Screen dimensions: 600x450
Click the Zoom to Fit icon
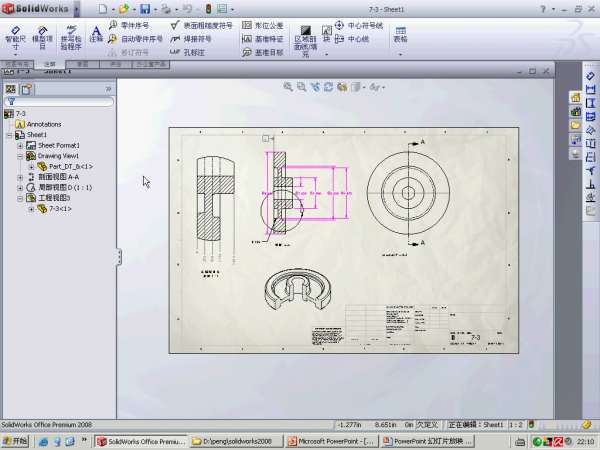[x=288, y=88]
